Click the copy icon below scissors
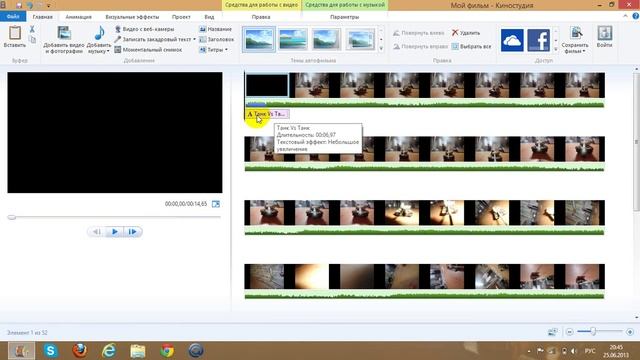The height and width of the screenshot is (360, 640). coord(32,40)
